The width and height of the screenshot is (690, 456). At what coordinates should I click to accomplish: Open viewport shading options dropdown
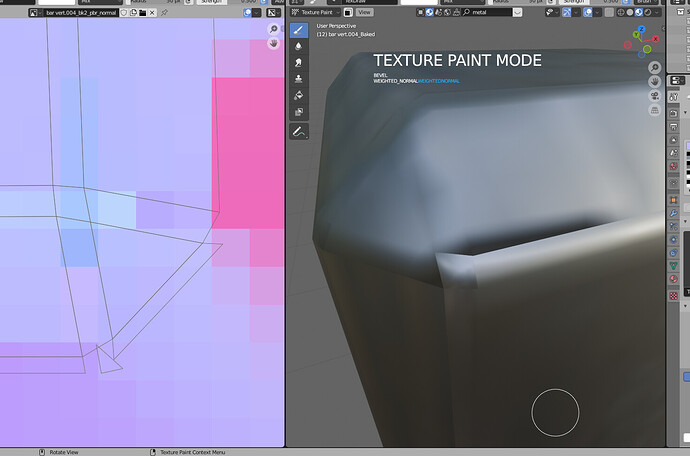pos(657,12)
